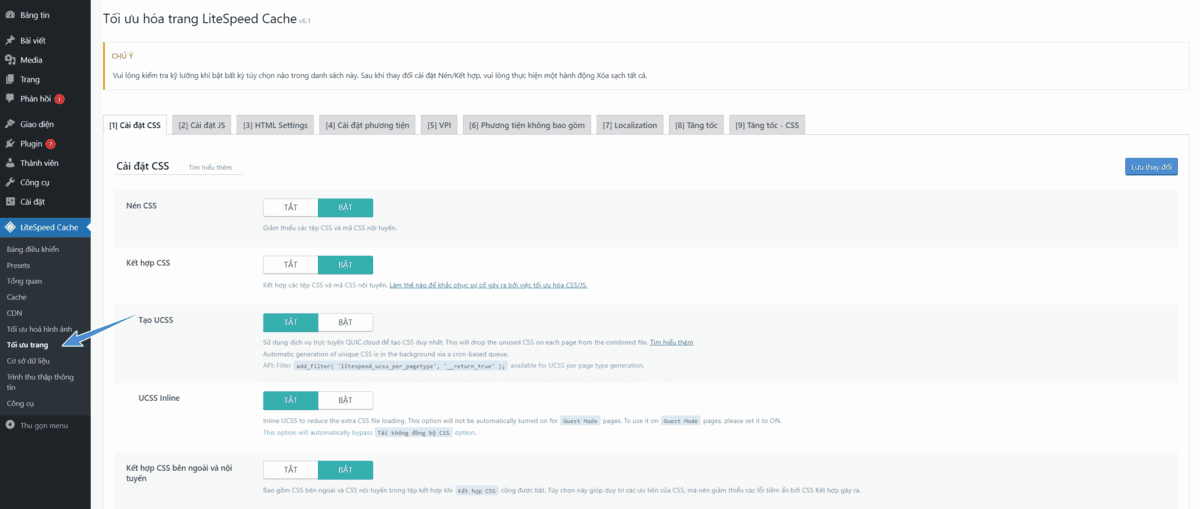Screen dimensions: 1200x509
Task: Open Tìm hiểu thêm link beside Cài đặt CSS
Action: point(210,168)
